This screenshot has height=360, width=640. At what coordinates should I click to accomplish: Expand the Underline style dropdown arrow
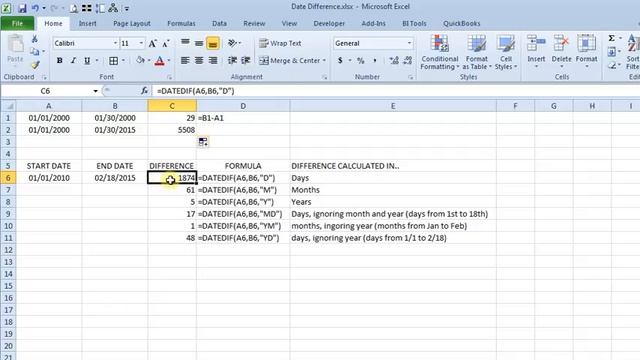pos(97,61)
